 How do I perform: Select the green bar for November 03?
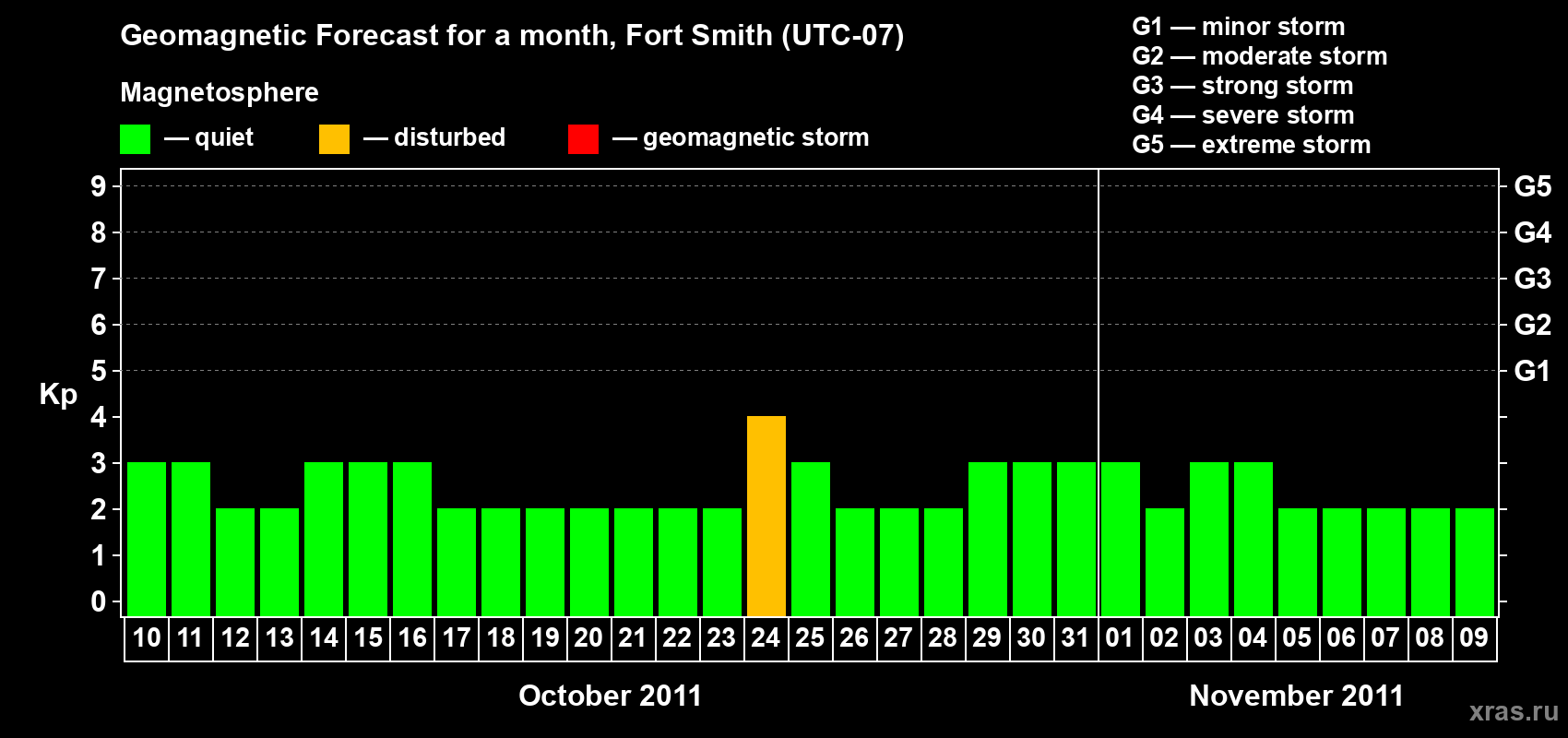point(1209,539)
